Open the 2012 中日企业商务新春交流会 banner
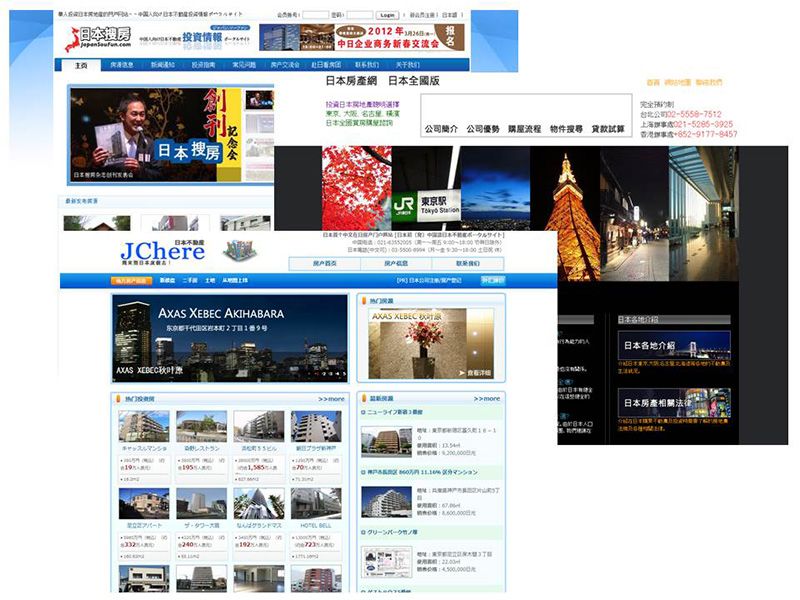The image size is (800, 600). coord(362,37)
